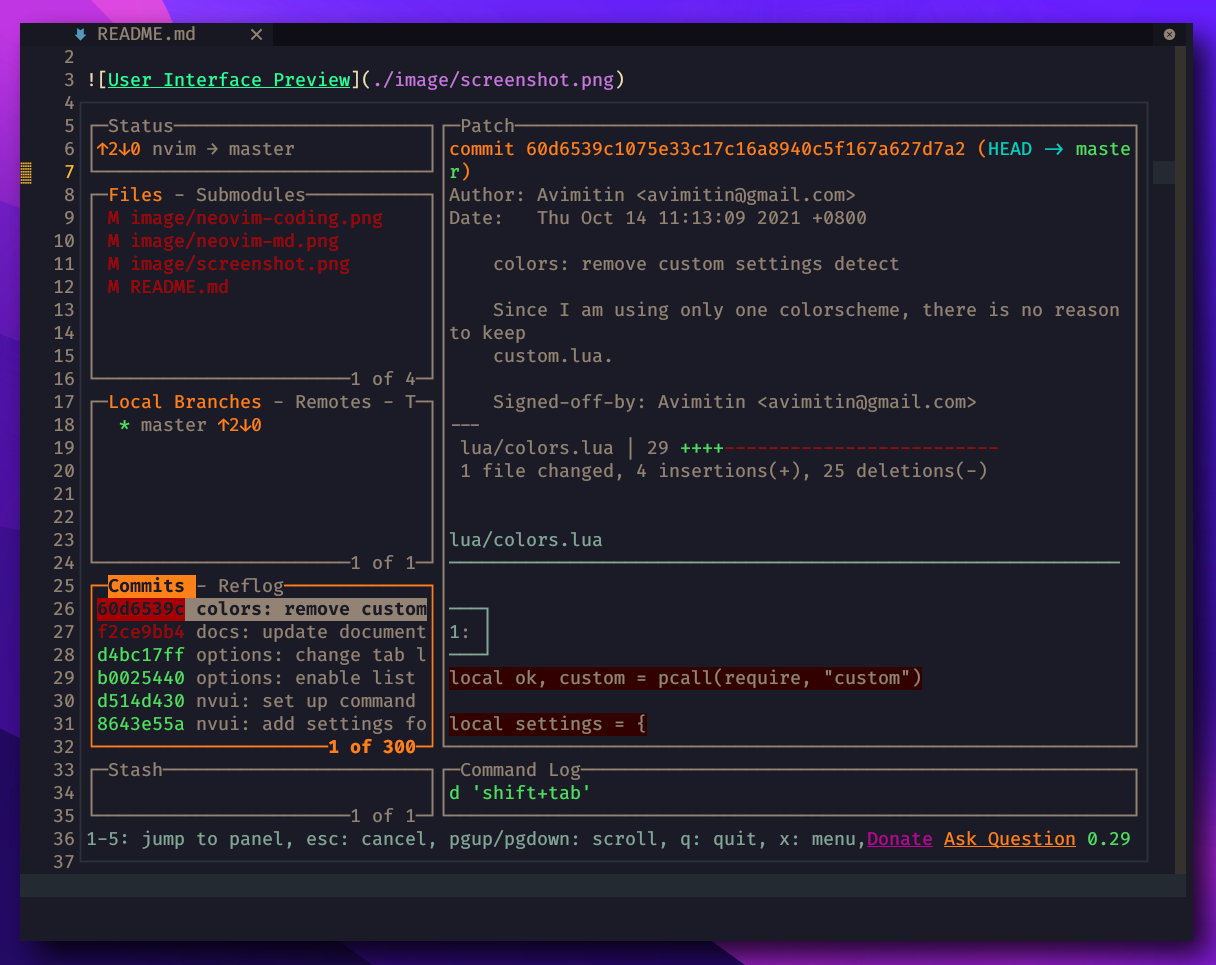The image size is (1216, 965).
Task: Switch to the Submodules tab
Action: (251, 195)
